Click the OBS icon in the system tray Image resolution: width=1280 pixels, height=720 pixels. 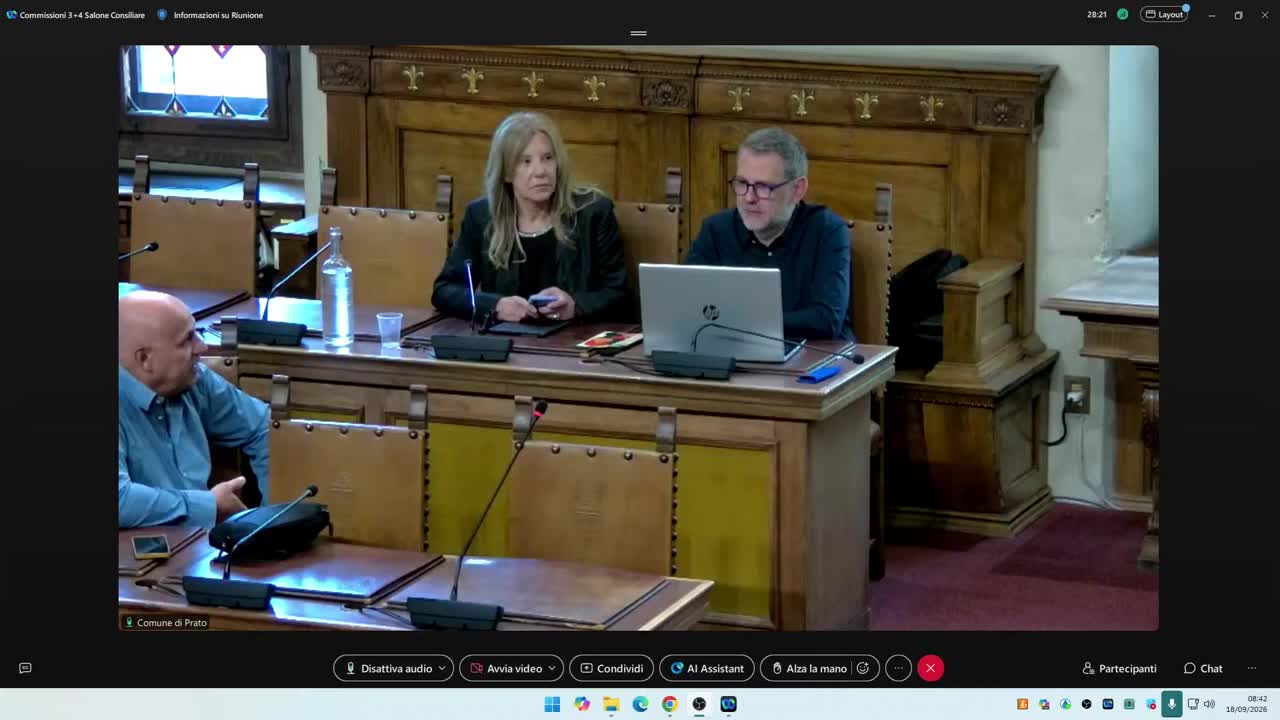[1087, 704]
